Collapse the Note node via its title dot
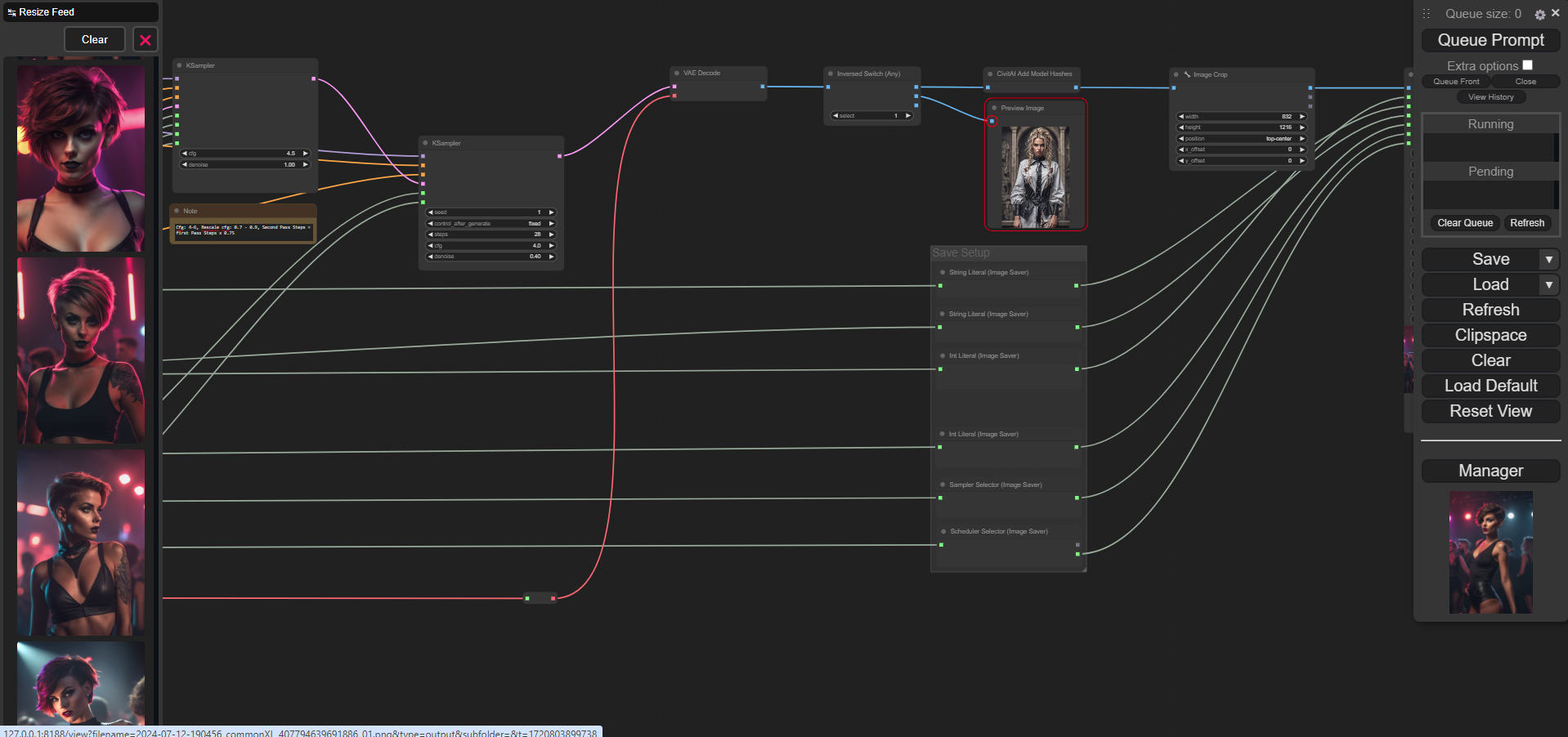Viewport: 1568px width, 737px height. coord(177,211)
